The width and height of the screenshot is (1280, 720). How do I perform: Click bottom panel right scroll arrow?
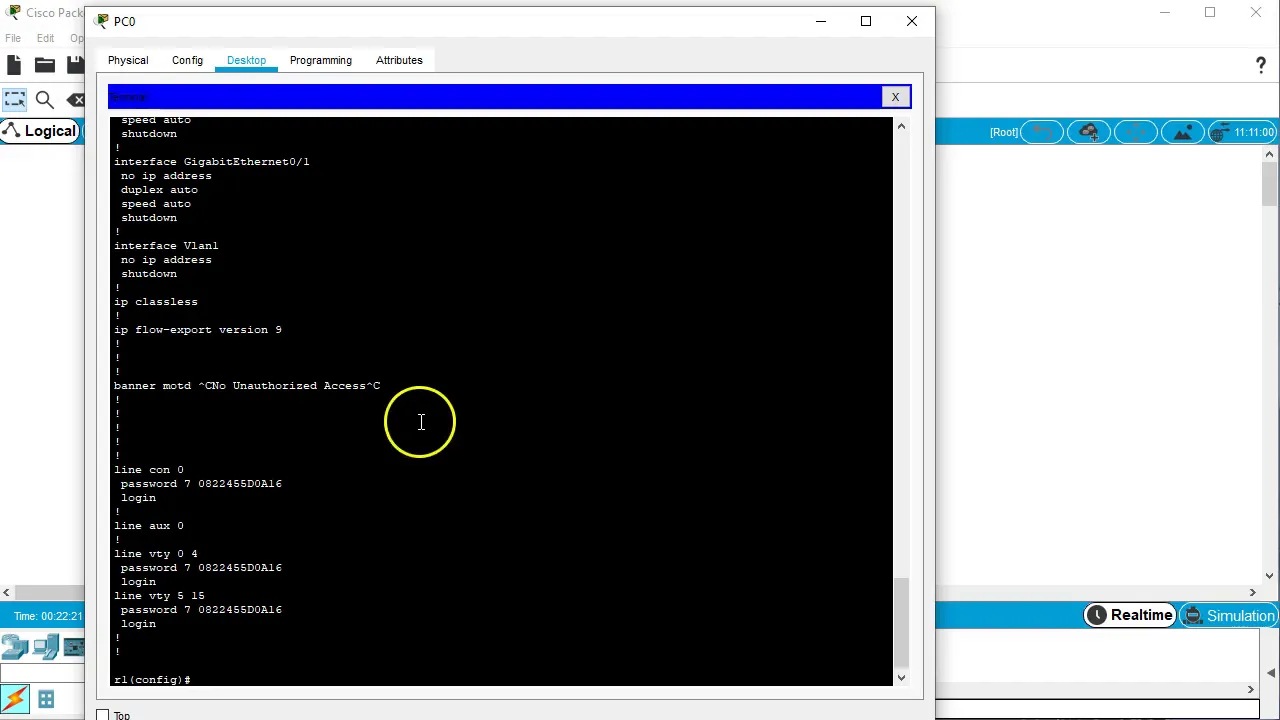pos(1251,690)
